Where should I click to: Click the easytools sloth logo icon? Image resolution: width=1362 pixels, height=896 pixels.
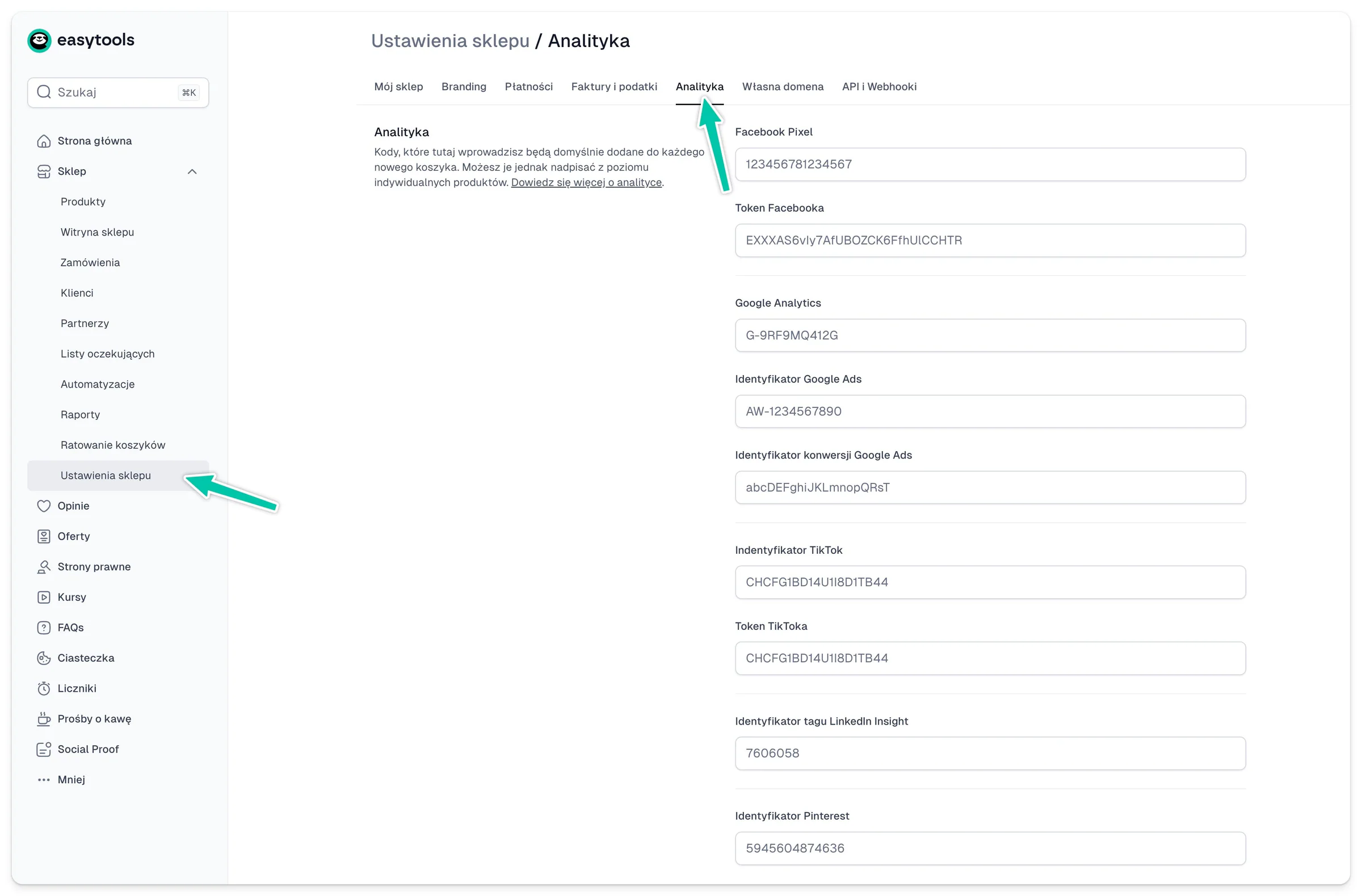[40, 40]
